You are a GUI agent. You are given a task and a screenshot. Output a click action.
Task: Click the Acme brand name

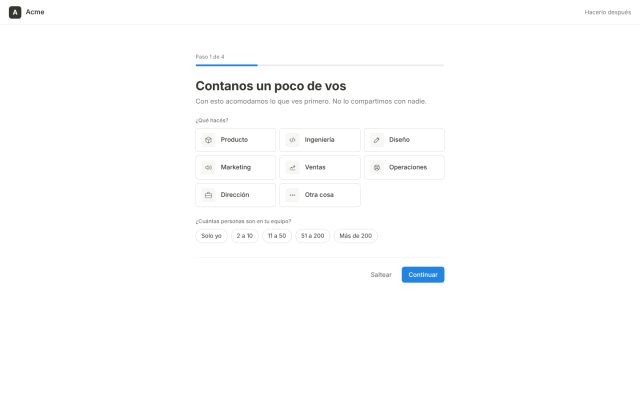click(35, 12)
